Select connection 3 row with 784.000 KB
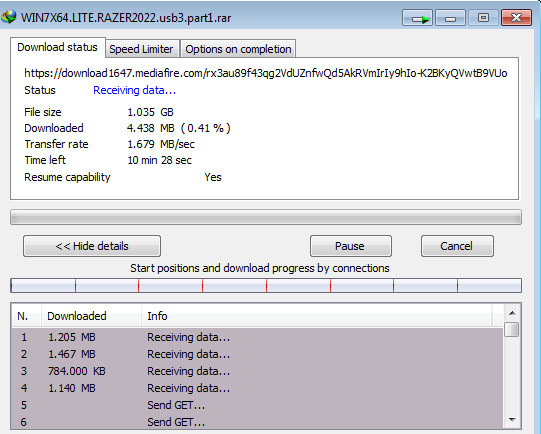The height and width of the screenshot is (434, 541). tap(257, 371)
